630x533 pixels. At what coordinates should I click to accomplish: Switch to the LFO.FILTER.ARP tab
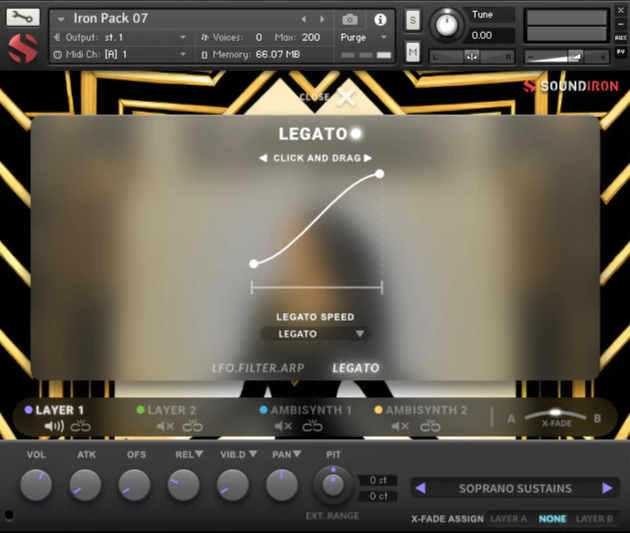click(258, 368)
